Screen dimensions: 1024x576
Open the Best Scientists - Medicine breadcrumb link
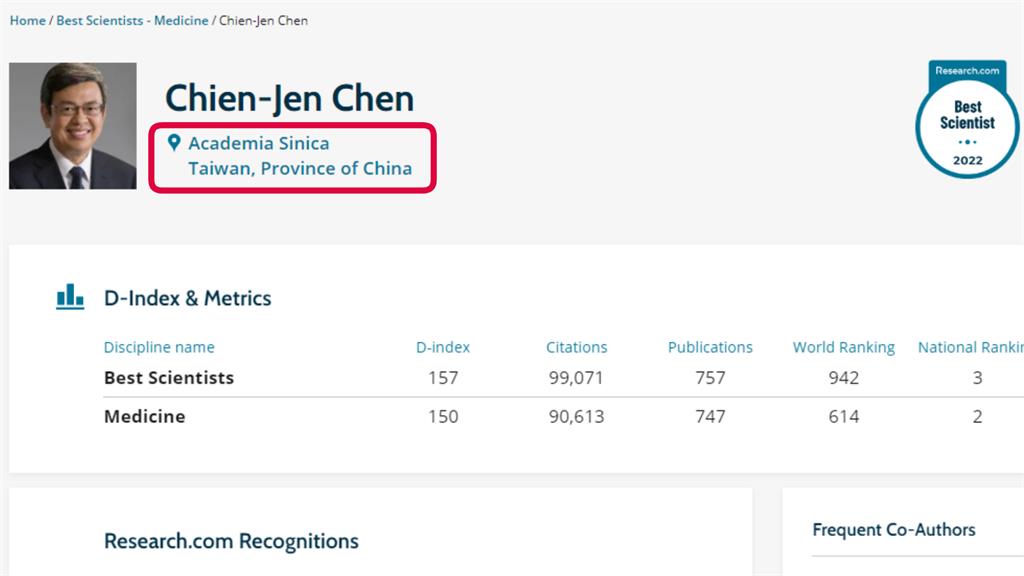point(132,20)
